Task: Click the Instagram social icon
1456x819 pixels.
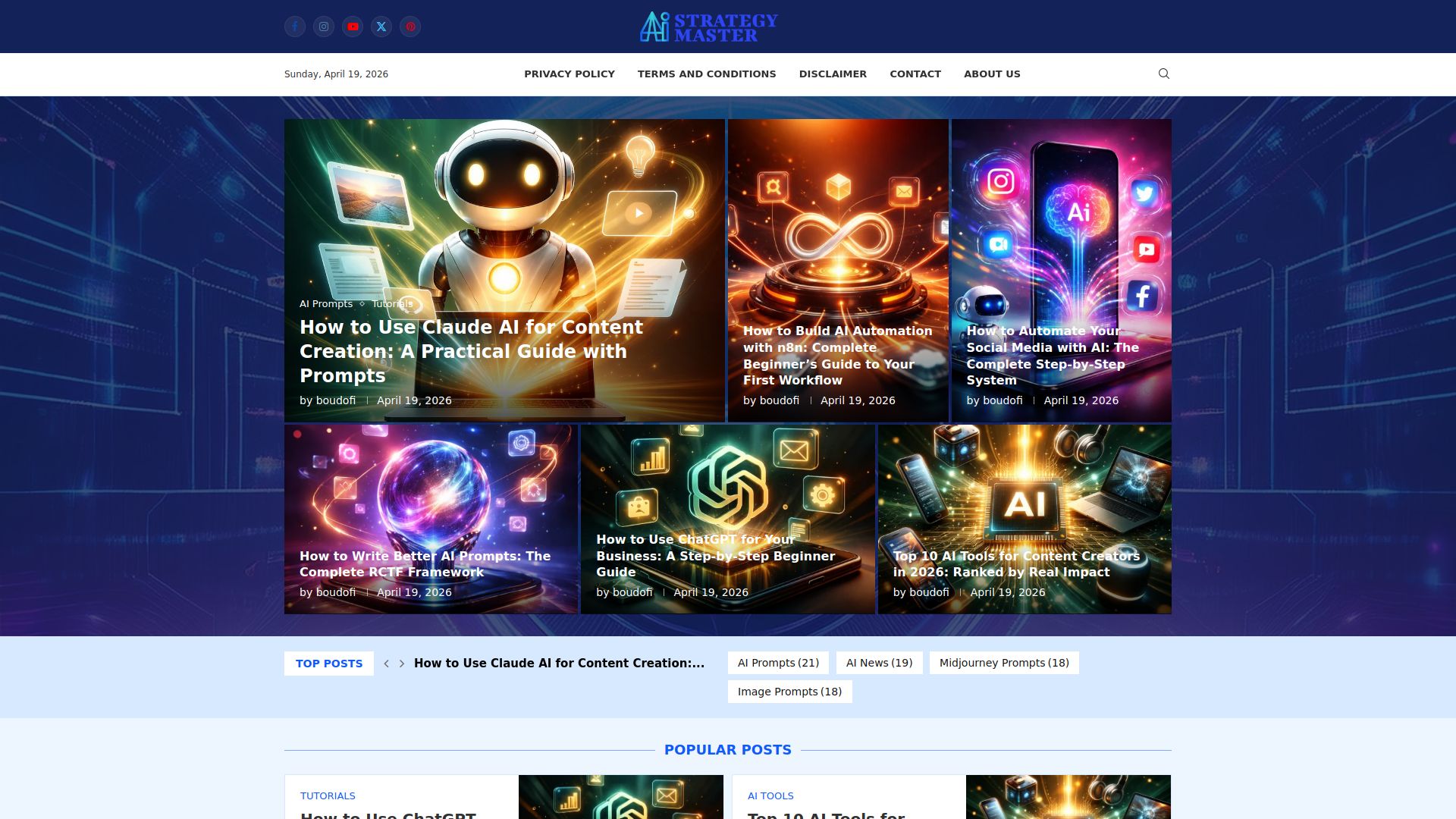Action: pyautogui.click(x=324, y=27)
